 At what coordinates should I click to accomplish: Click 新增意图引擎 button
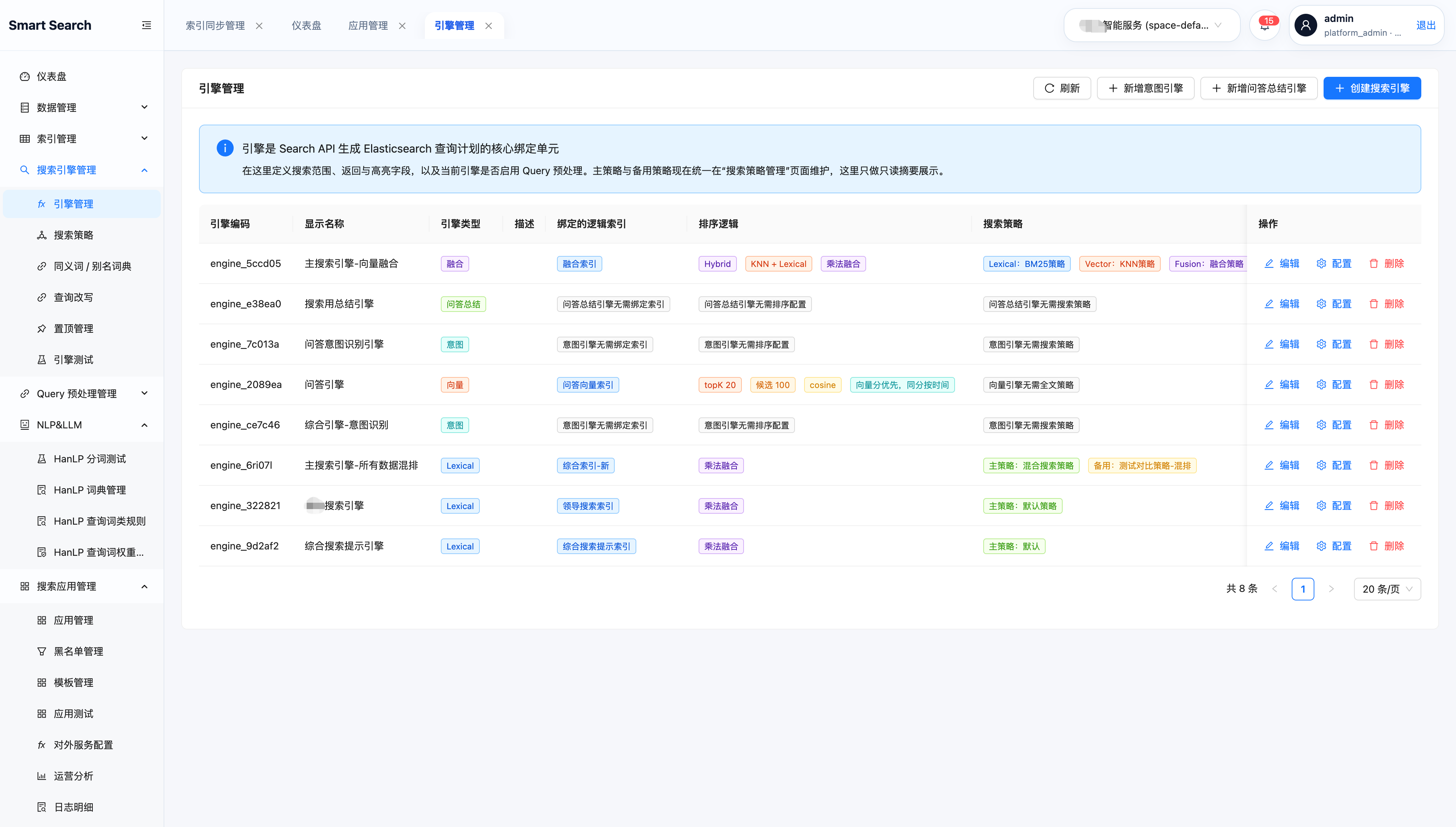1145,88
